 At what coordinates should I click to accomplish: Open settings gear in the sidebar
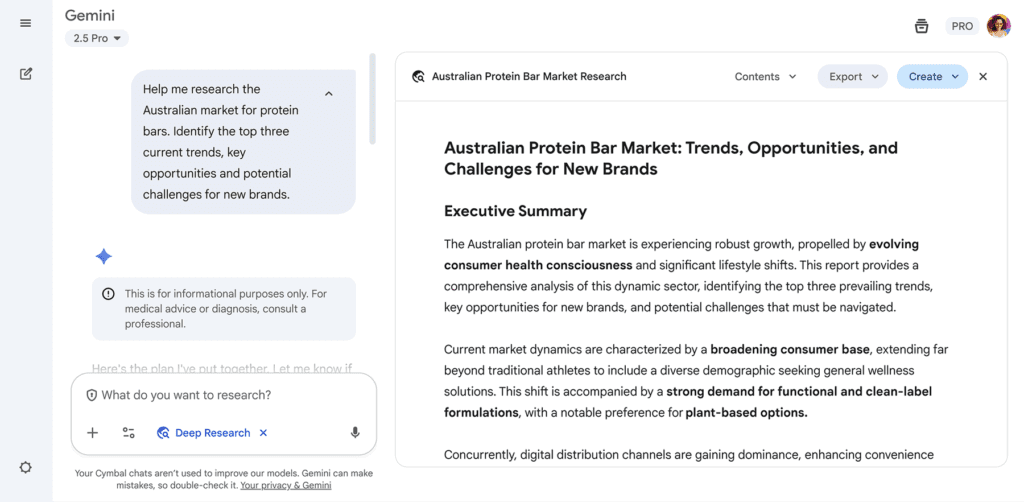point(26,467)
